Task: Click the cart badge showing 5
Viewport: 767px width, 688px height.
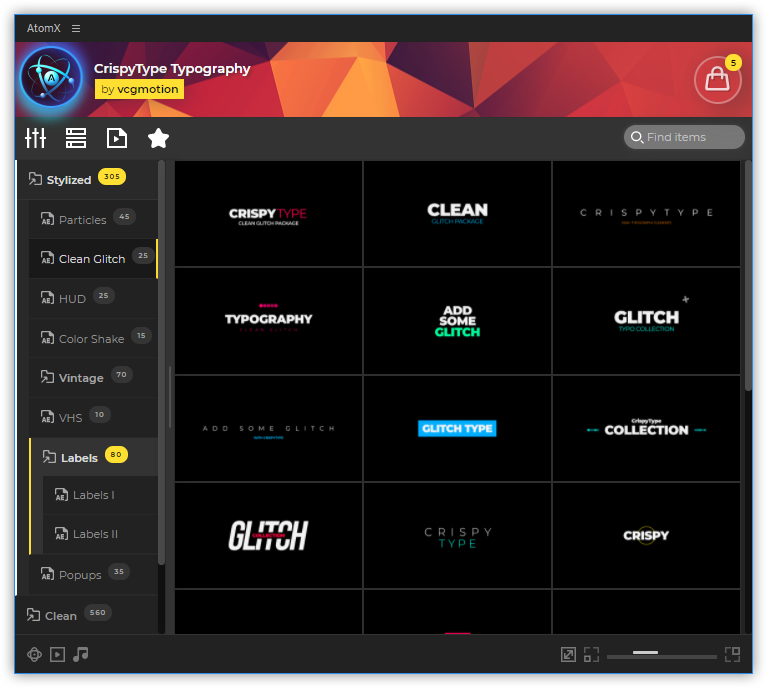Action: (x=733, y=63)
